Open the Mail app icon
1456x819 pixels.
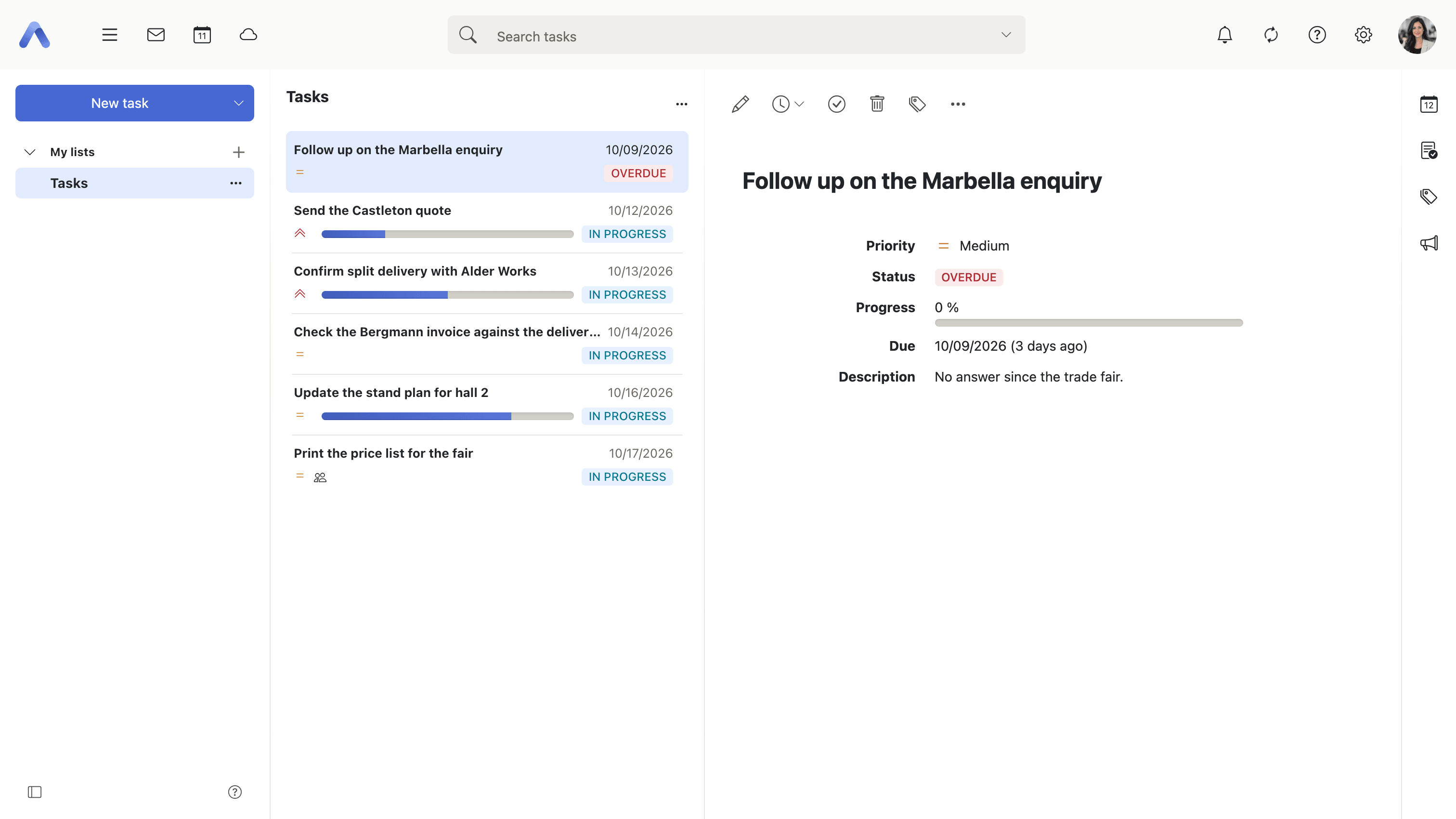156,35
